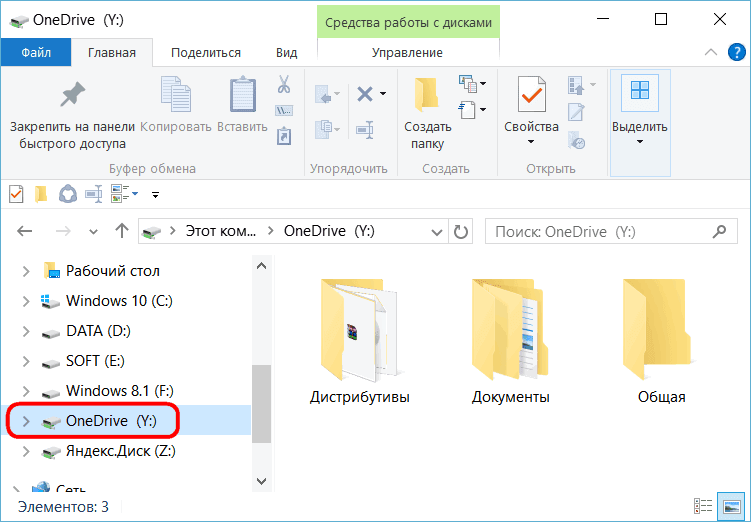This screenshot has width=751, height=522.
Task: Open New item dropdown arrow
Action: [x=483, y=84]
